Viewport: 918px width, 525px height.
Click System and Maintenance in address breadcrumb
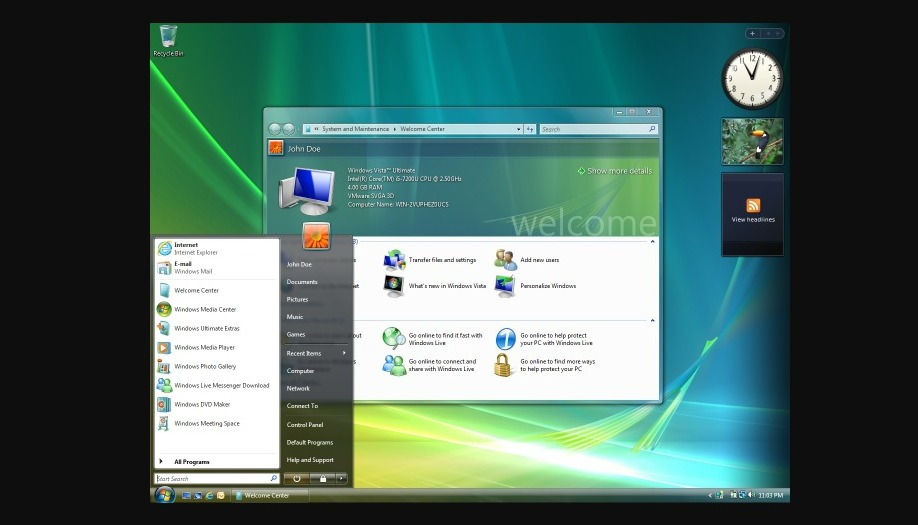click(x=355, y=129)
